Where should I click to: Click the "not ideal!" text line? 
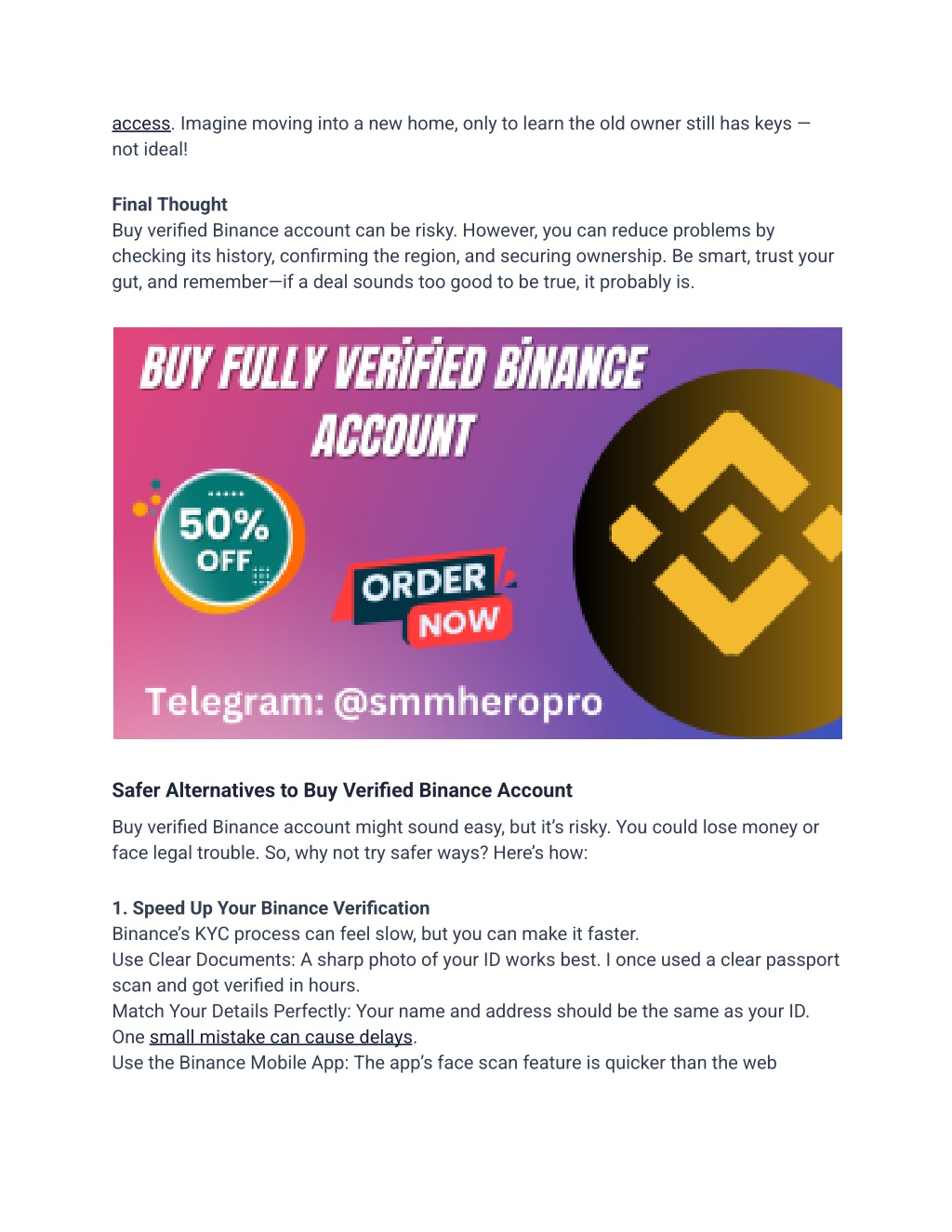[x=150, y=150]
